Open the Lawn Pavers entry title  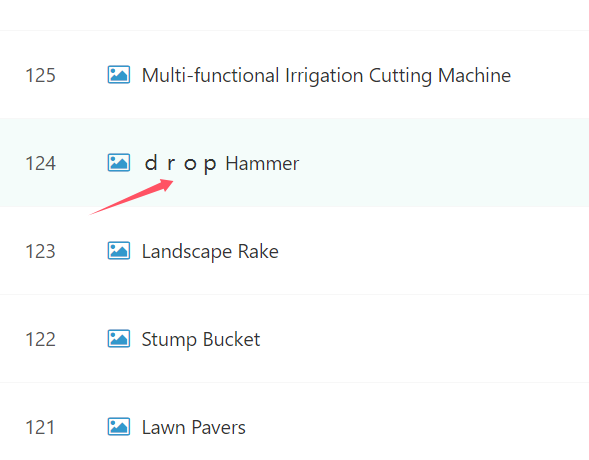tap(193, 427)
